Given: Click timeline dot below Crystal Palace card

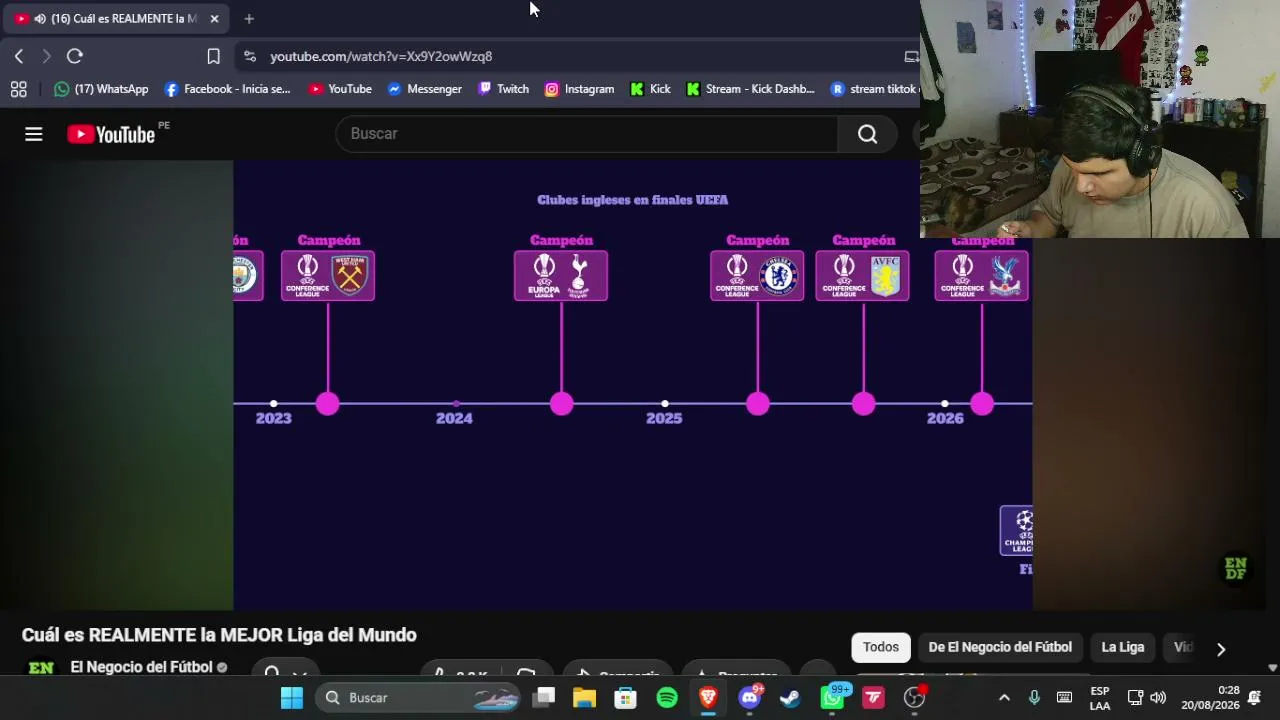Looking at the screenshot, I should click(x=981, y=403).
